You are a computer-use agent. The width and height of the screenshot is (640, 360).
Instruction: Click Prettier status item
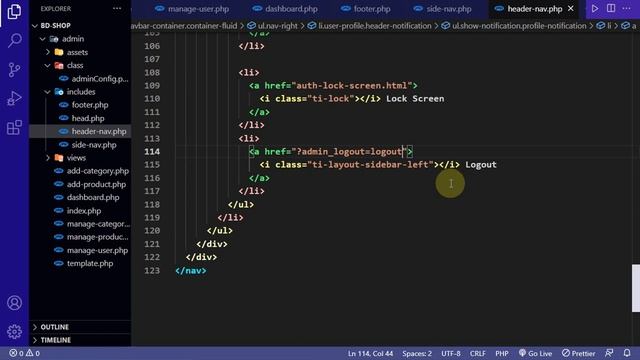[578, 353]
